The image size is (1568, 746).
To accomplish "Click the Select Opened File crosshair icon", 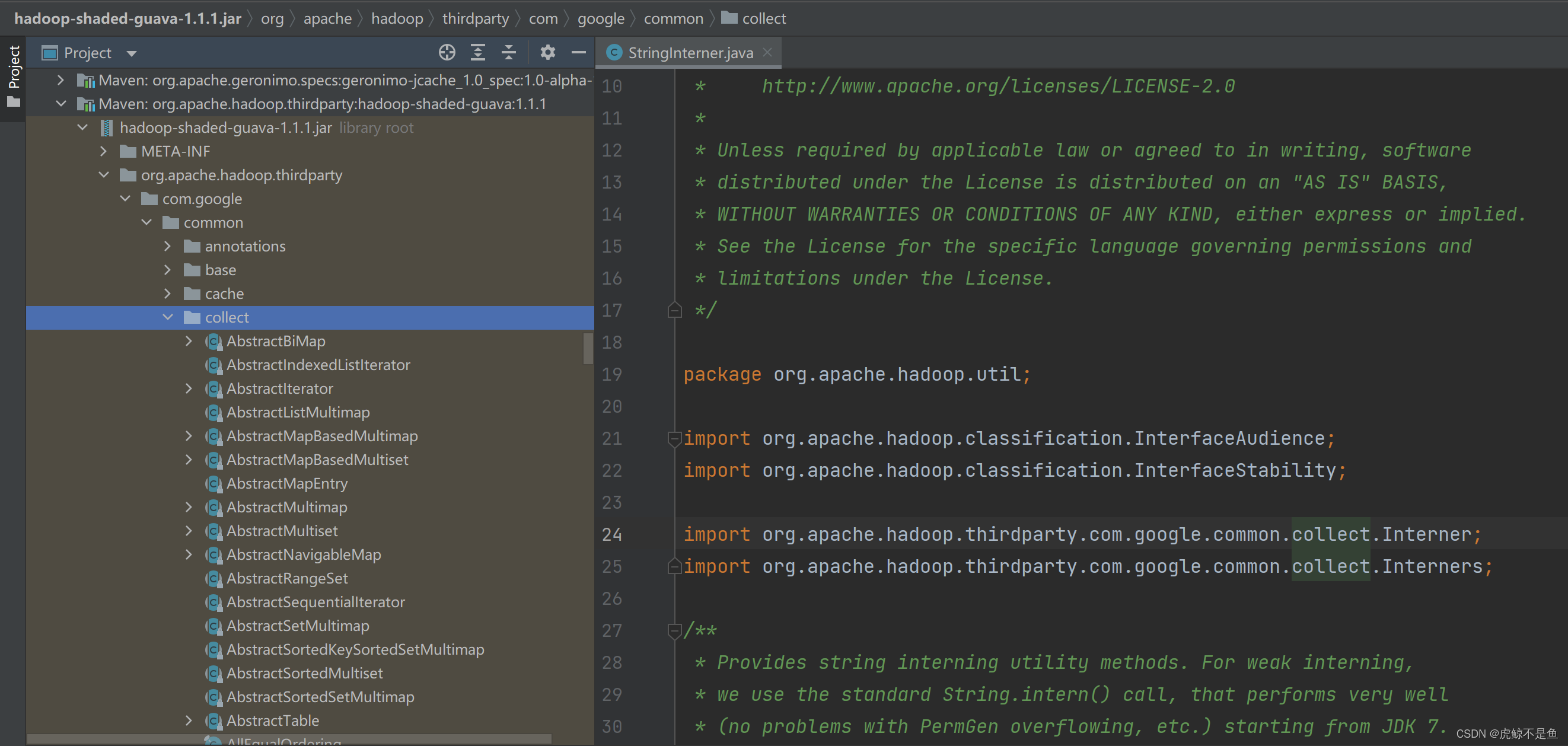I will (x=447, y=53).
